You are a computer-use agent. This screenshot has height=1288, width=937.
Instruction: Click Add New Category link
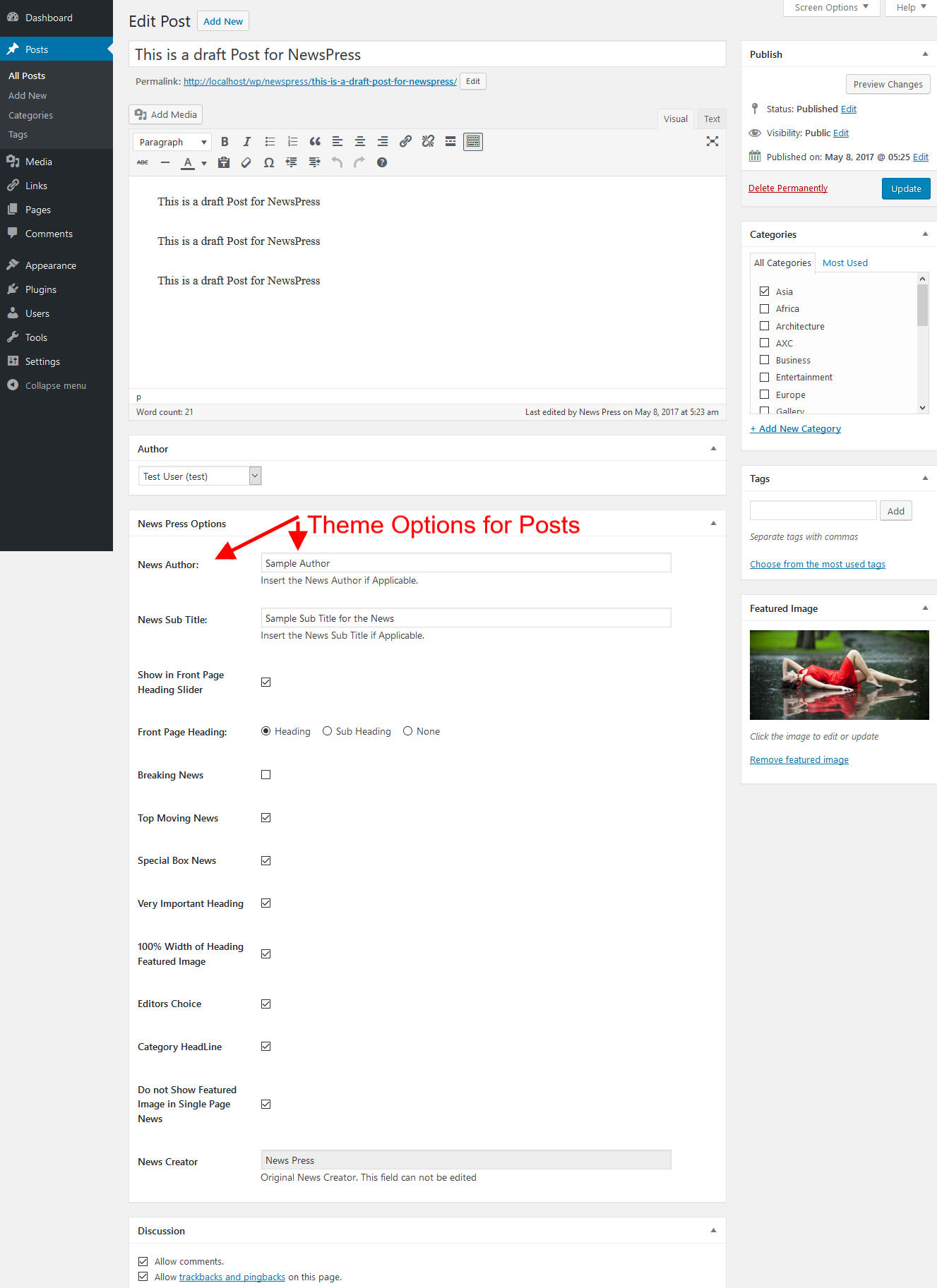pyautogui.click(x=795, y=428)
